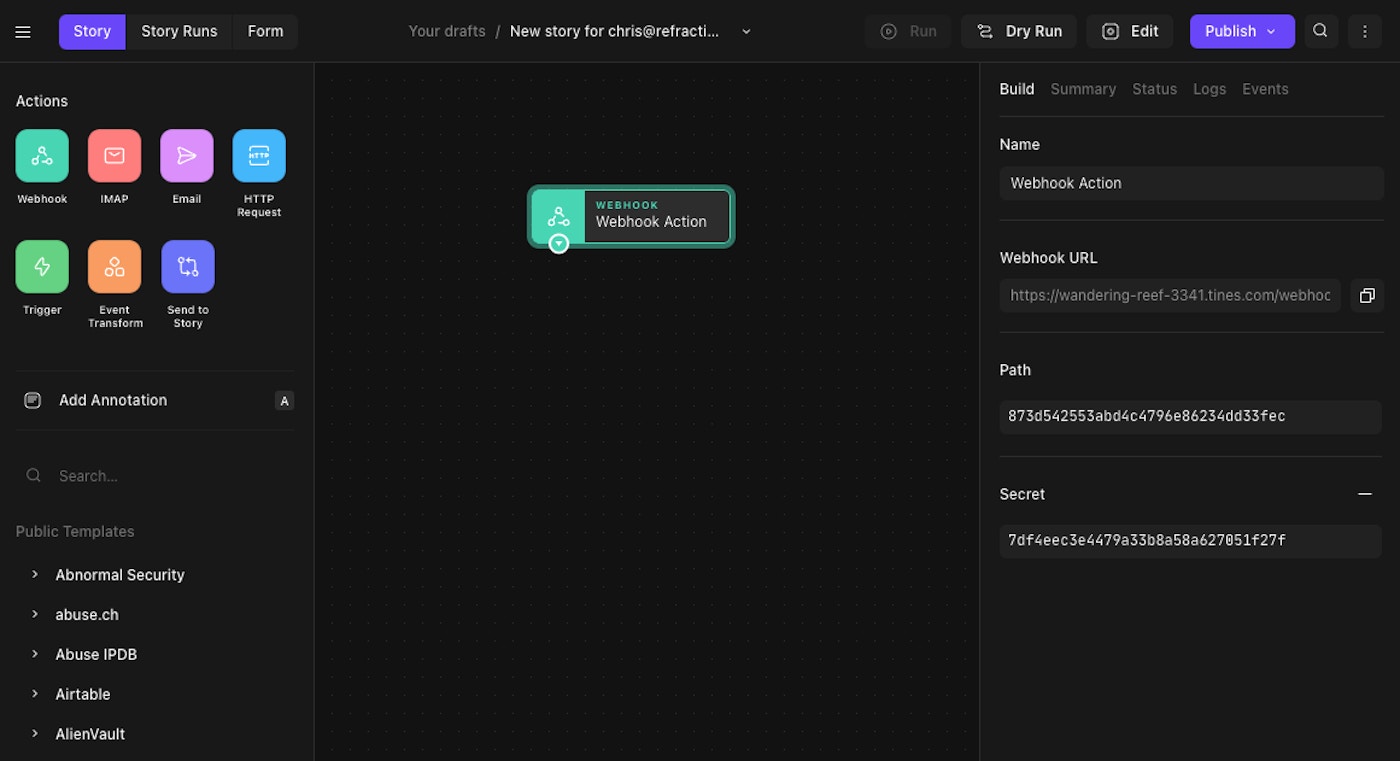Select the Event Transform action icon
Screen dimensions: 1400x761
114,267
